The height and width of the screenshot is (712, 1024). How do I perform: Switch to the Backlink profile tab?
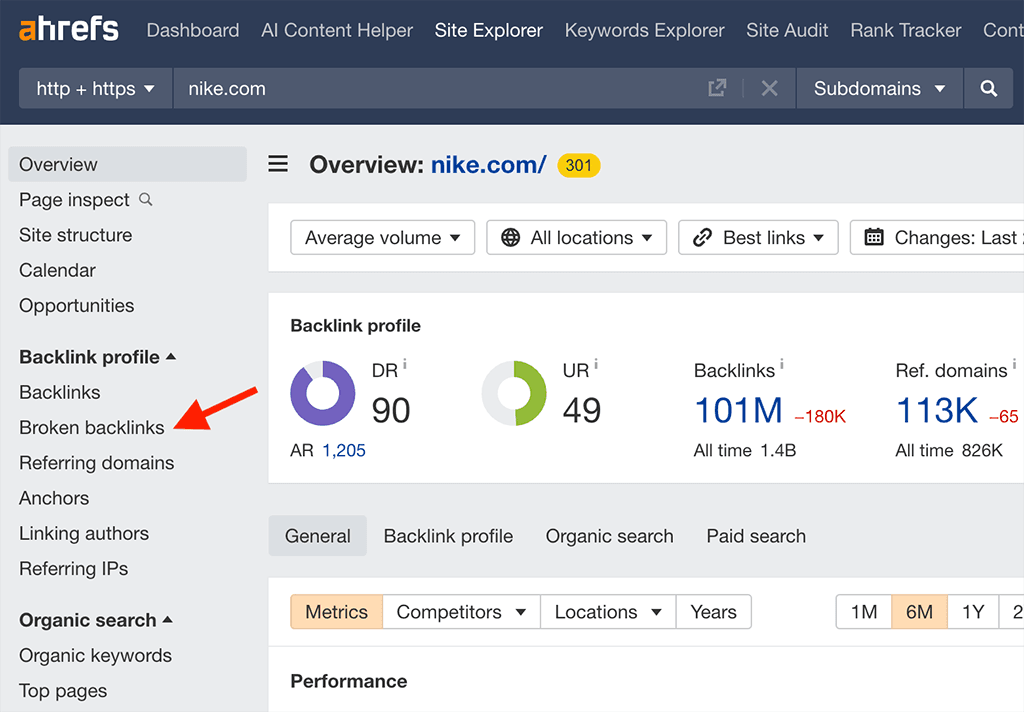(448, 536)
